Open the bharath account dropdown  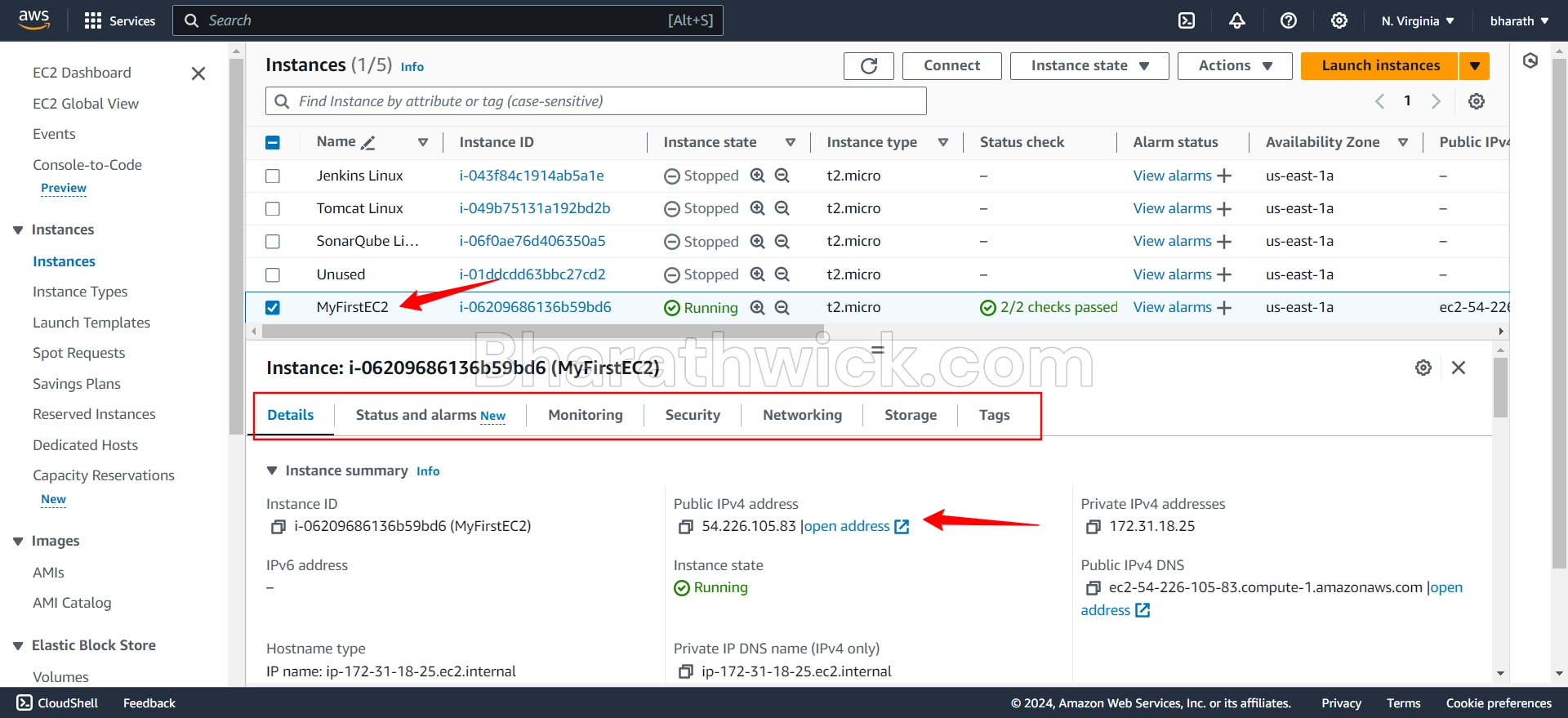pyautogui.click(x=1519, y=20)
